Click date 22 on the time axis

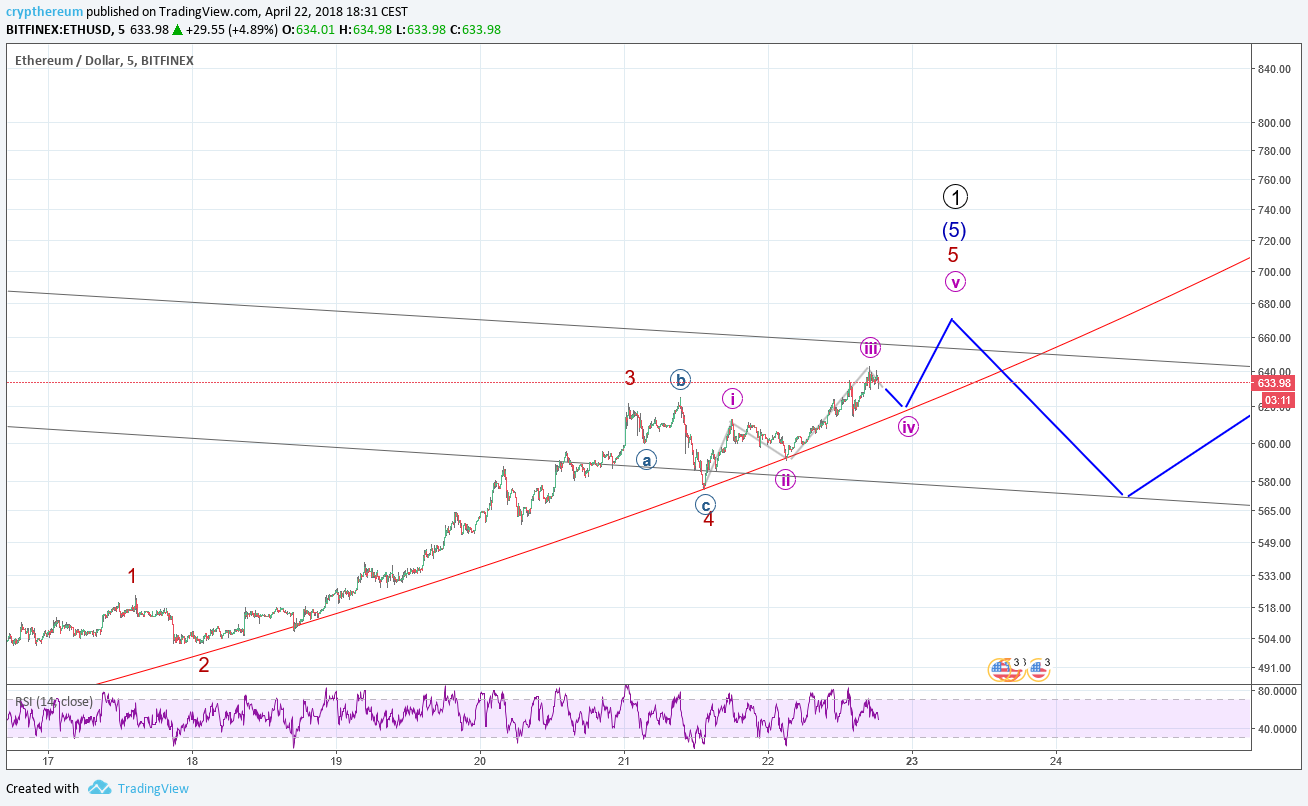(x=768, y=761)
